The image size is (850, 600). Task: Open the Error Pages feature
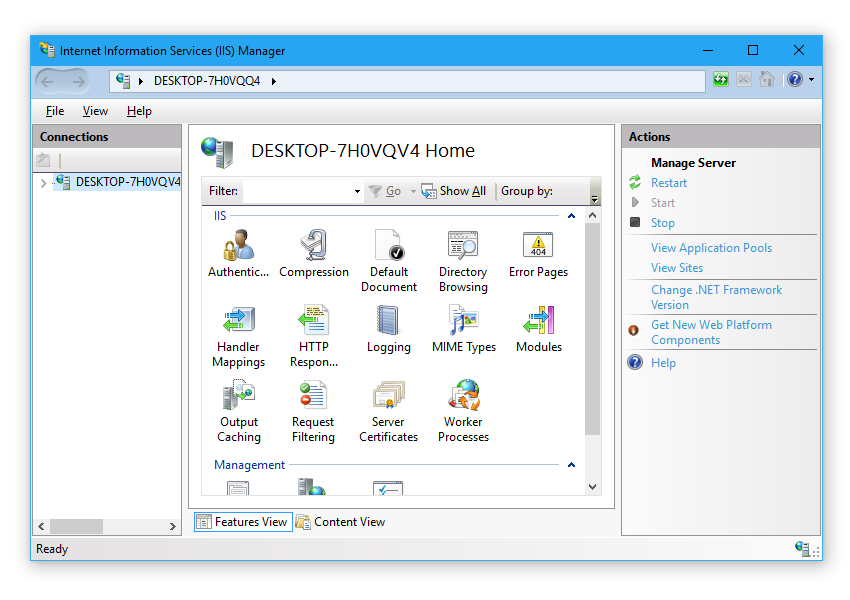coord(538,253)
